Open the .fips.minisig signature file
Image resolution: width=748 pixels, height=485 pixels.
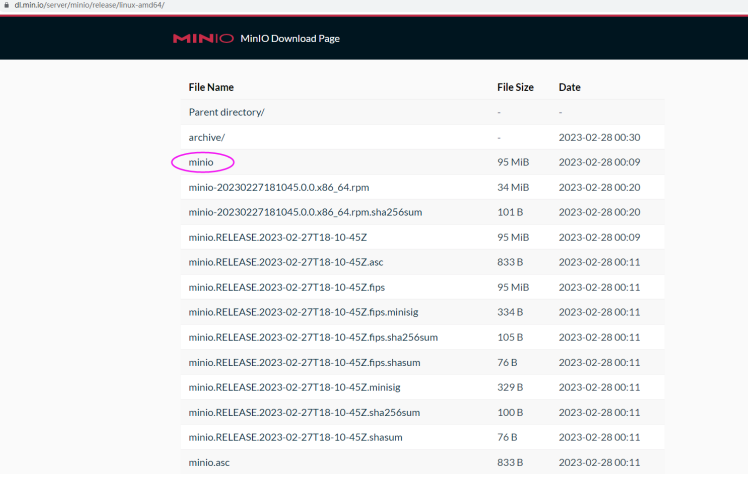tap(305, 312)
